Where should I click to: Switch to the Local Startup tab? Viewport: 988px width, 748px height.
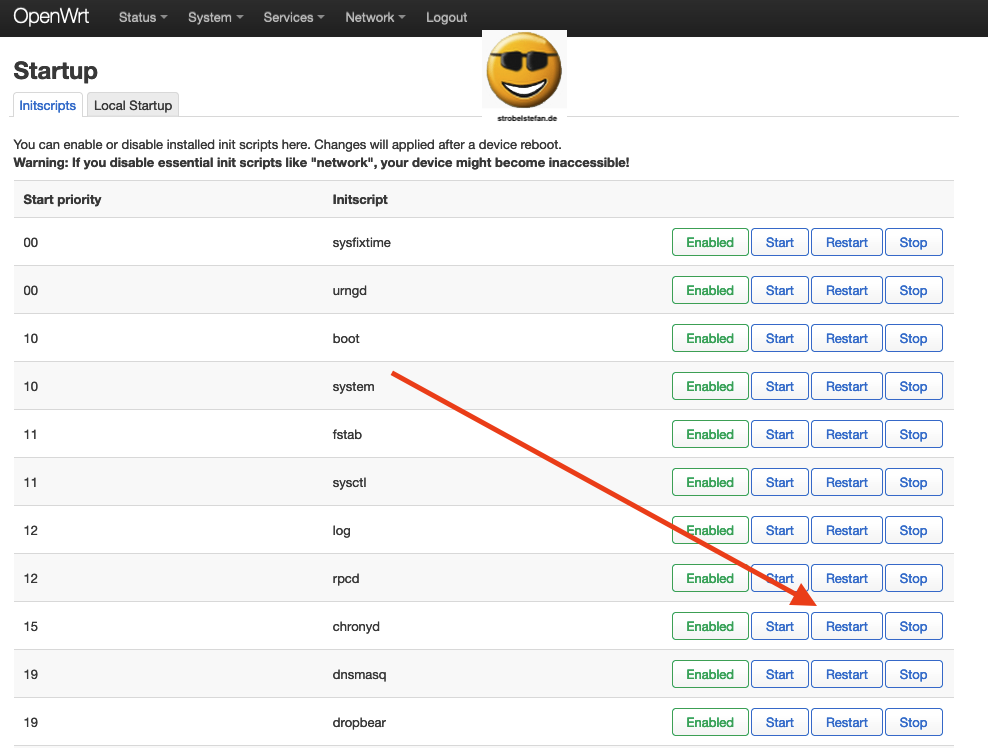[x=133, y=105]
